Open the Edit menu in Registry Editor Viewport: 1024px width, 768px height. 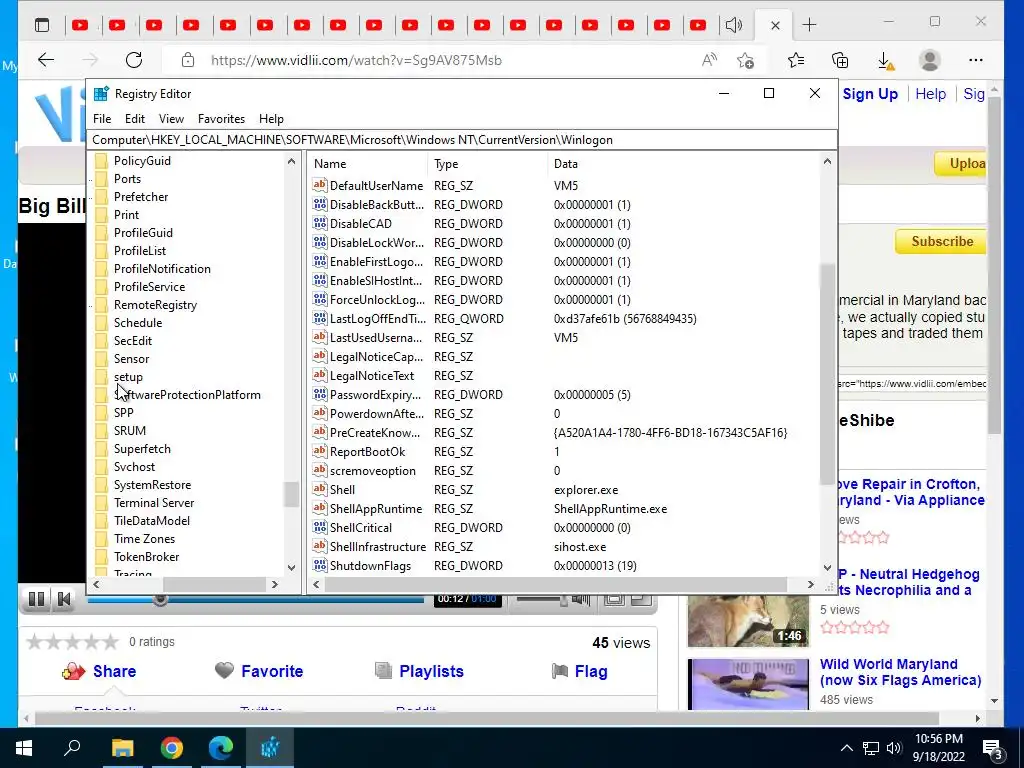pos(135,119)
